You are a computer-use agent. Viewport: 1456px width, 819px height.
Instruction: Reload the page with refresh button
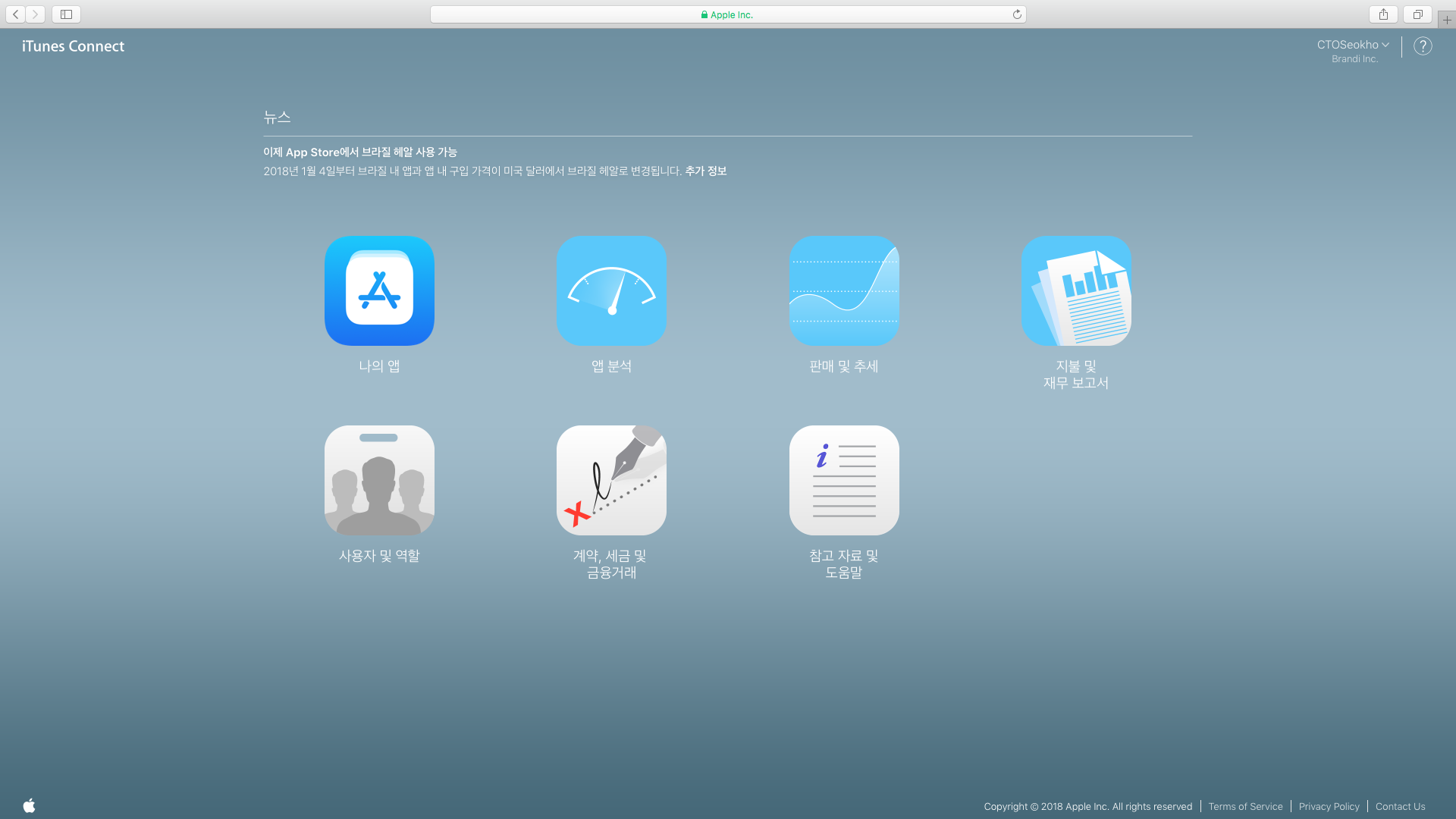[x=1017, y=14]
